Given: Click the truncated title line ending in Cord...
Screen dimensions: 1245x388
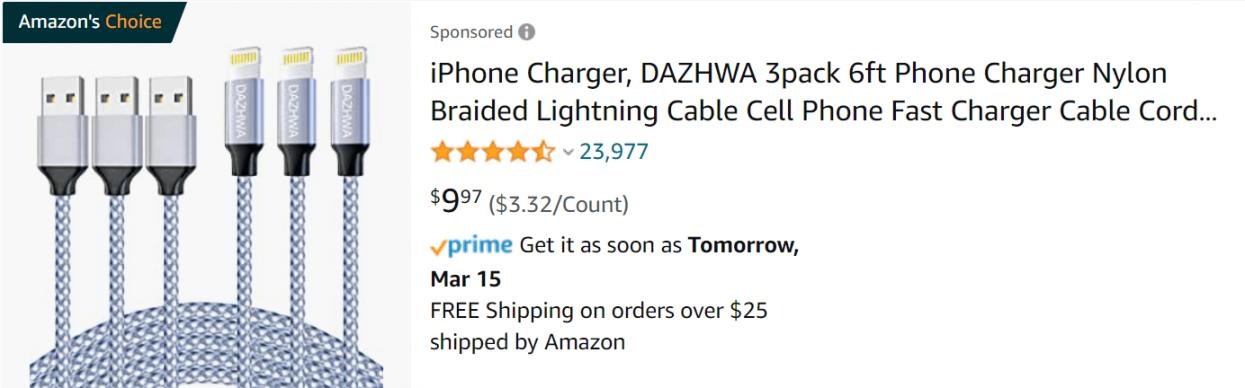Looking at the screenshot, I should point(823,112).
